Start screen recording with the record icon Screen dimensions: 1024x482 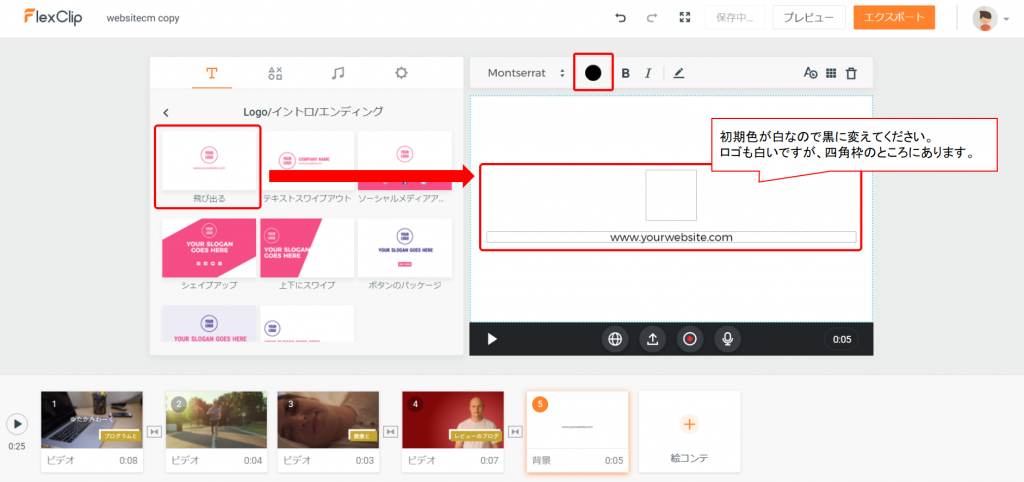[689, 339]
